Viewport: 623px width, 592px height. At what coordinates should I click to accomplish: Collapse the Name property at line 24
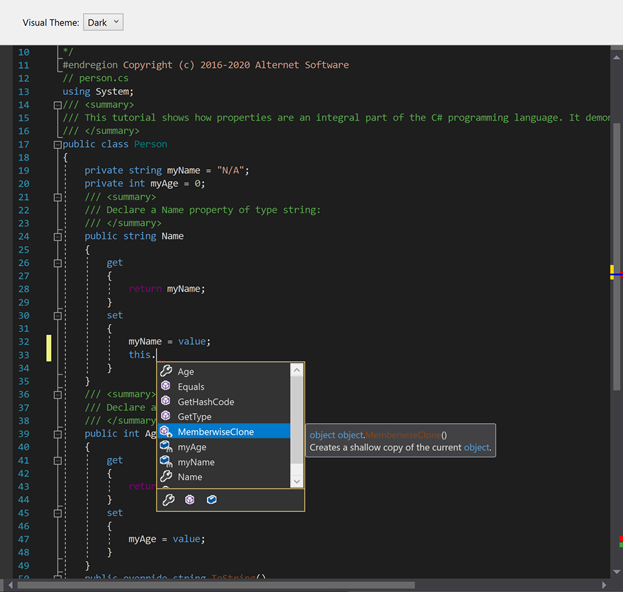[58, 237]
